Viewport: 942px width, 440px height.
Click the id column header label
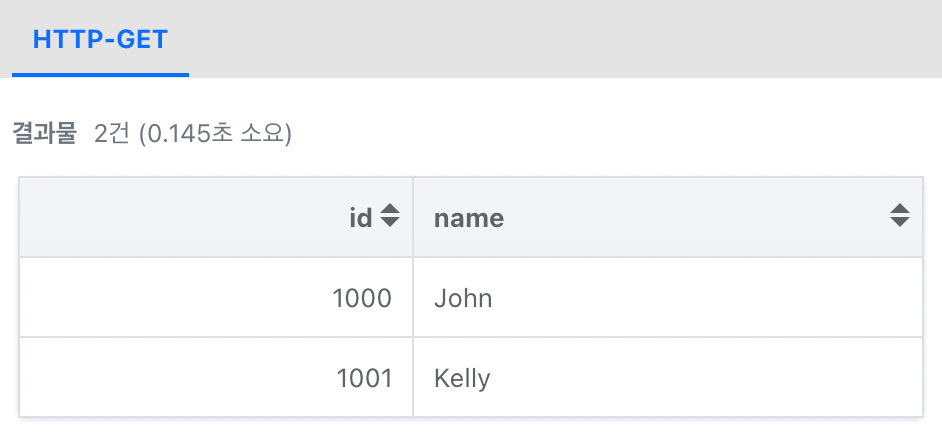coord(361,218)
